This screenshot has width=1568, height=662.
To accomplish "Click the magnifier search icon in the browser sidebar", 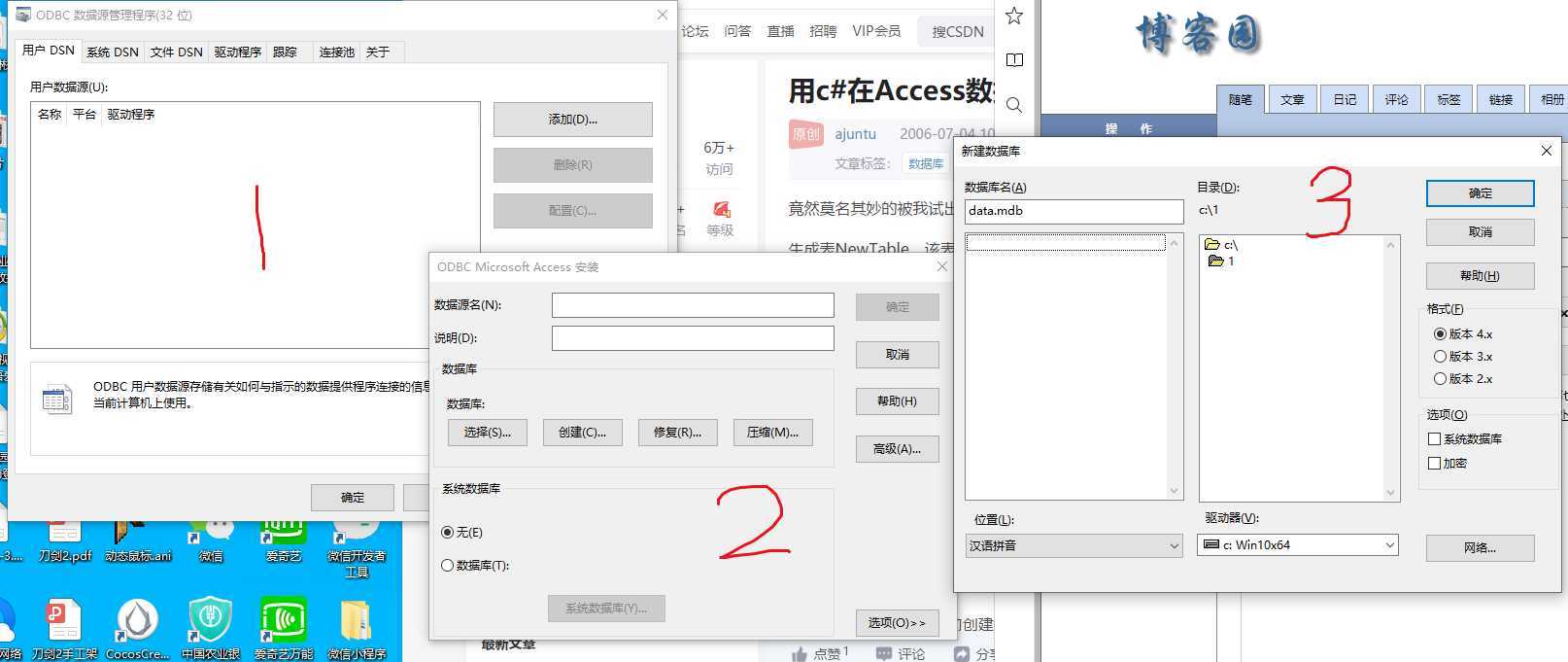I will pos(1014,105).
